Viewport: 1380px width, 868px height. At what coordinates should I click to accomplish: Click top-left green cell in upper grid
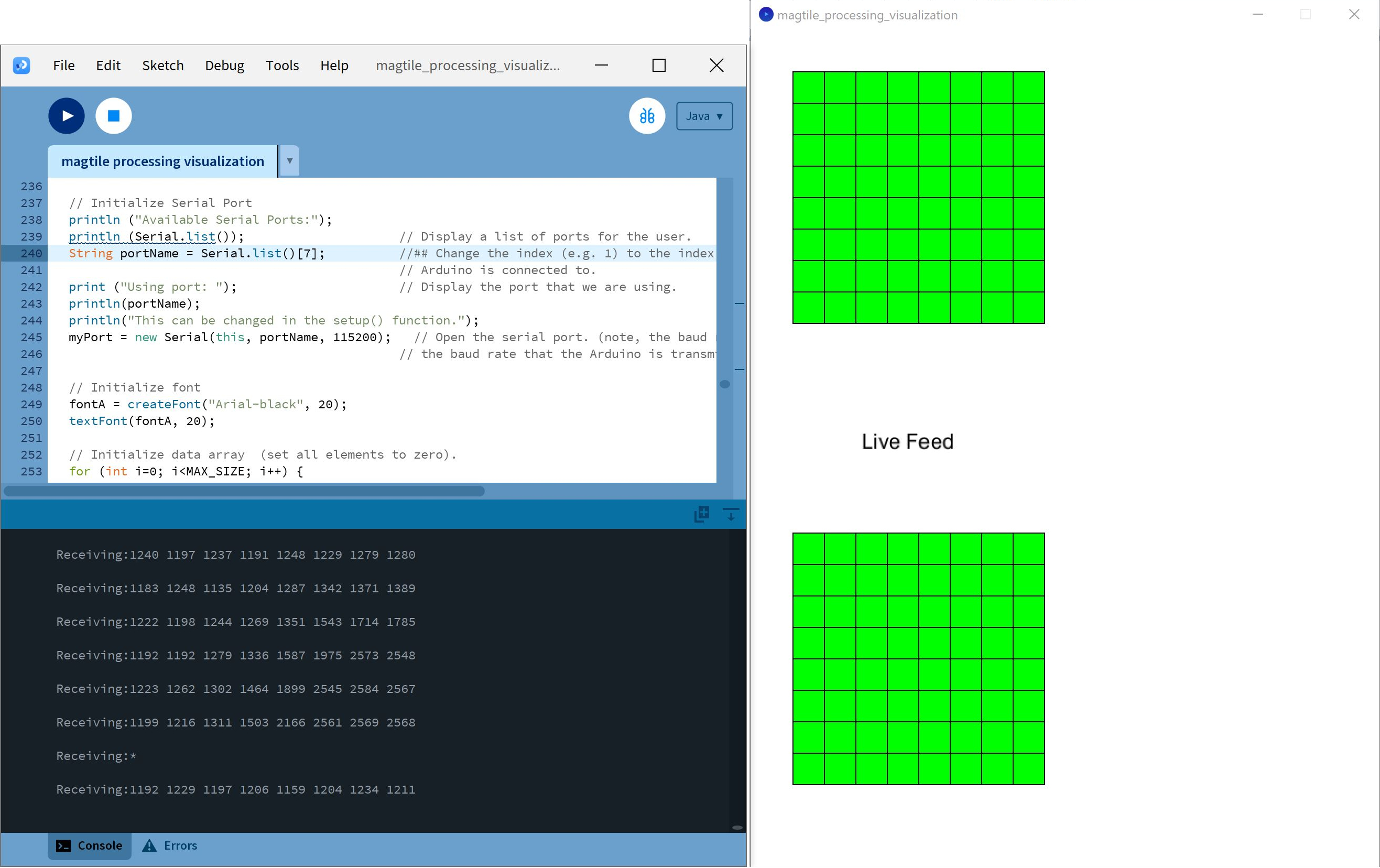809,88
